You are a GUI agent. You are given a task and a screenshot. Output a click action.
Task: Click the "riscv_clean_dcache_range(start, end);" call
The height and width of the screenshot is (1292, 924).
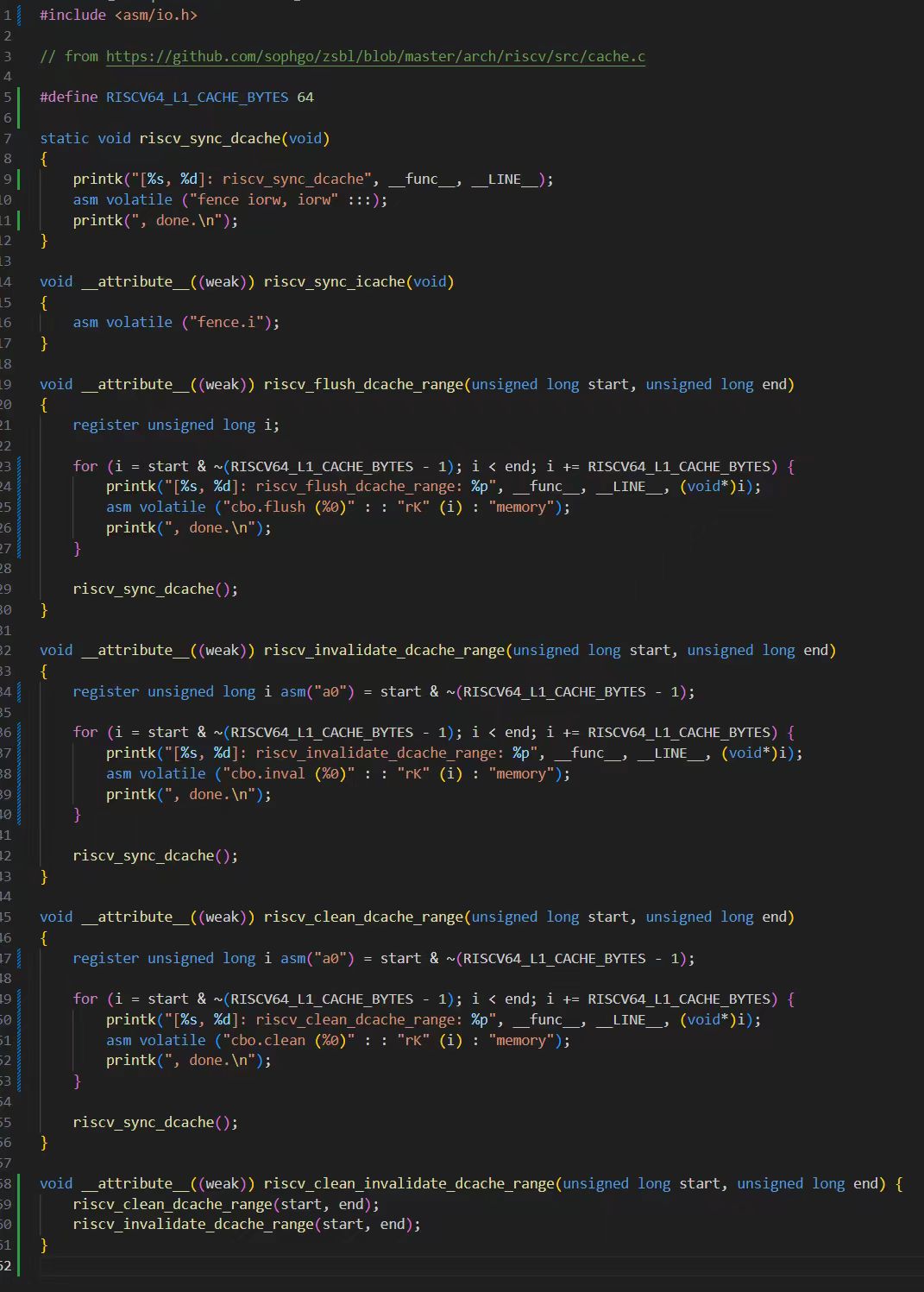coord(226,1204)
